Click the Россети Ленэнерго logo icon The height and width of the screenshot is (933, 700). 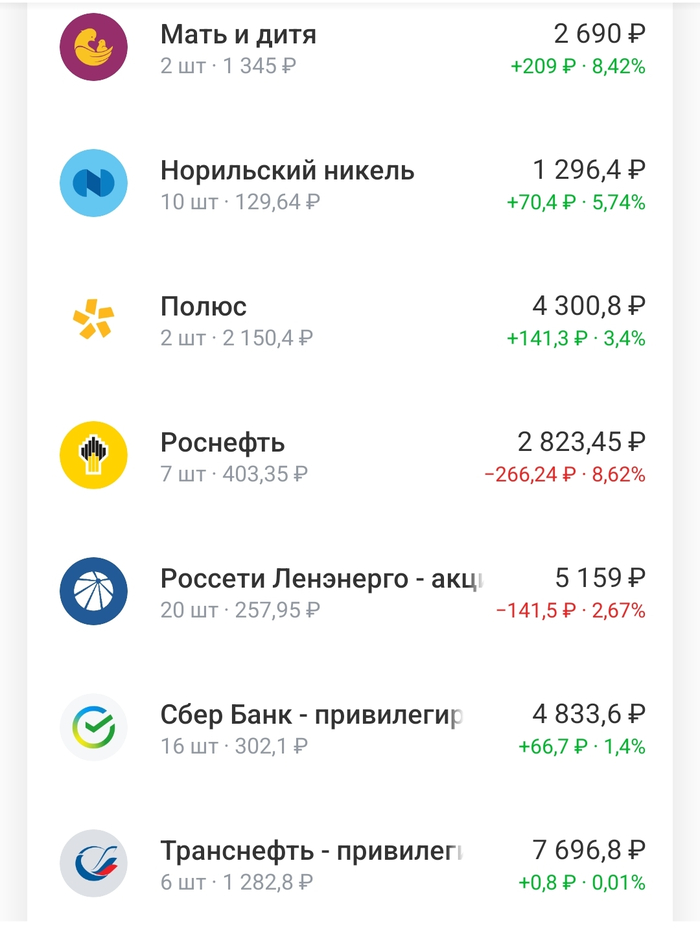tap(93, 591)
